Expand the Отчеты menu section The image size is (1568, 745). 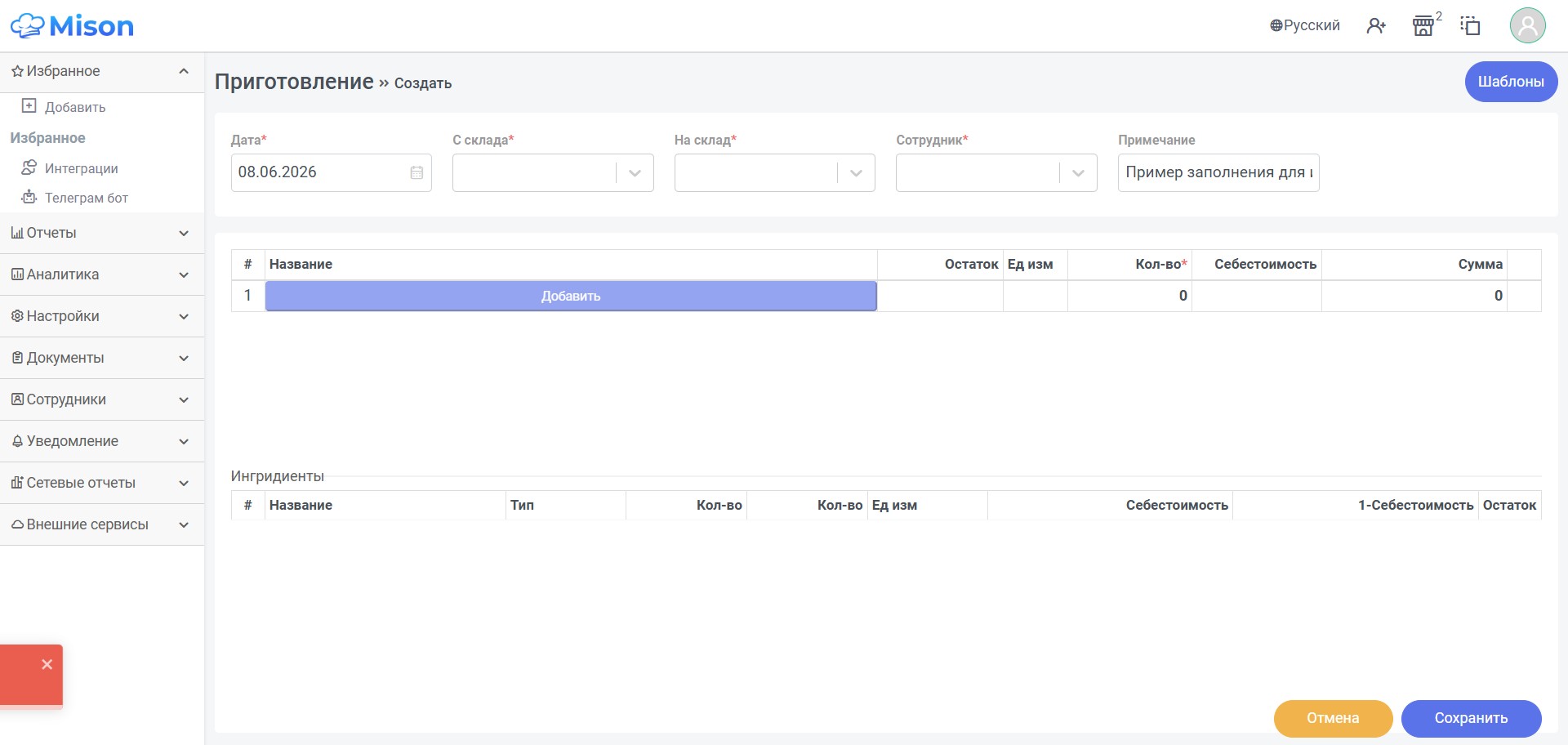102,234
